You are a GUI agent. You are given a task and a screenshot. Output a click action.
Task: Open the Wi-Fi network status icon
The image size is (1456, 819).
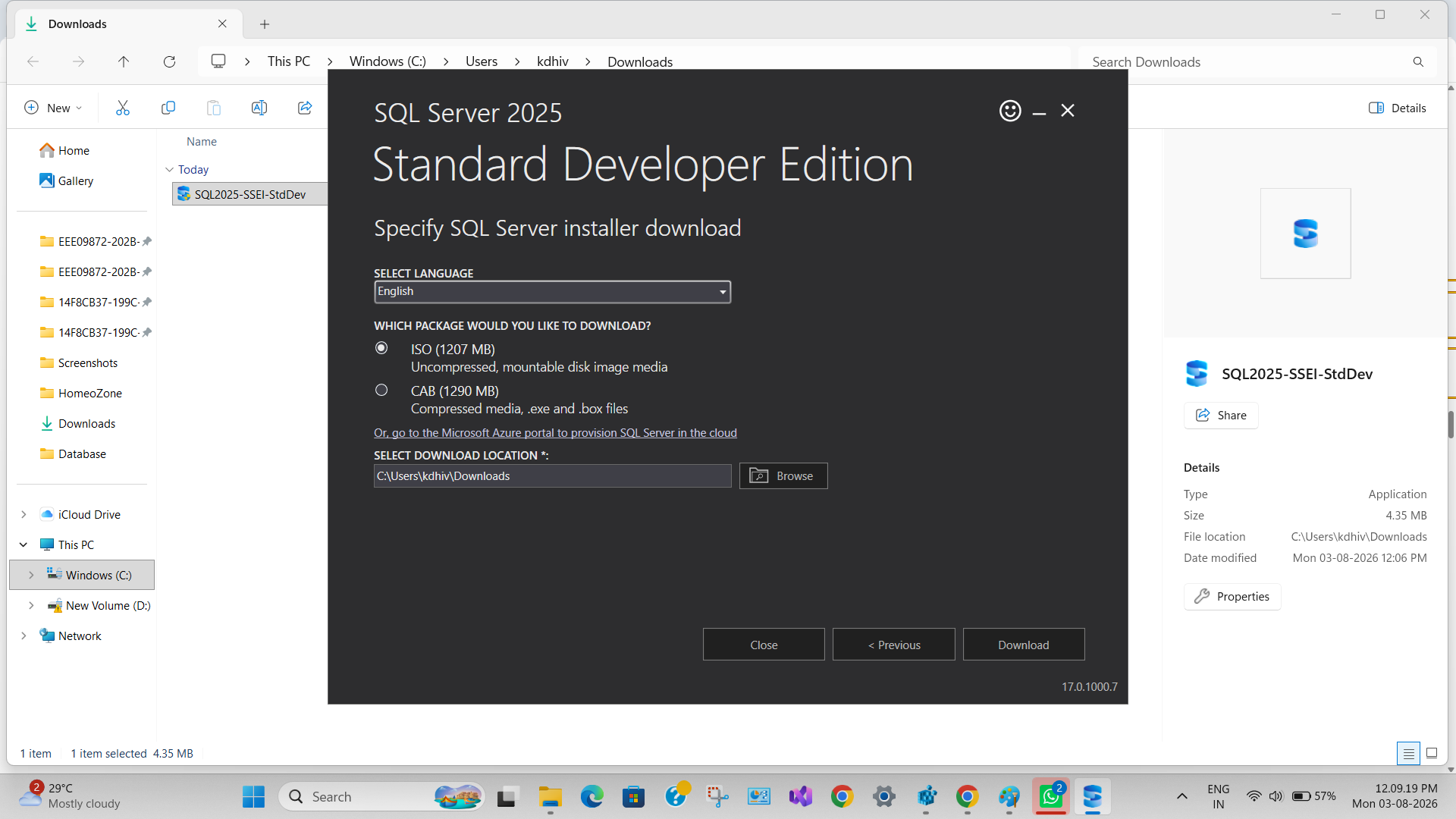[x=1254, y=796]
